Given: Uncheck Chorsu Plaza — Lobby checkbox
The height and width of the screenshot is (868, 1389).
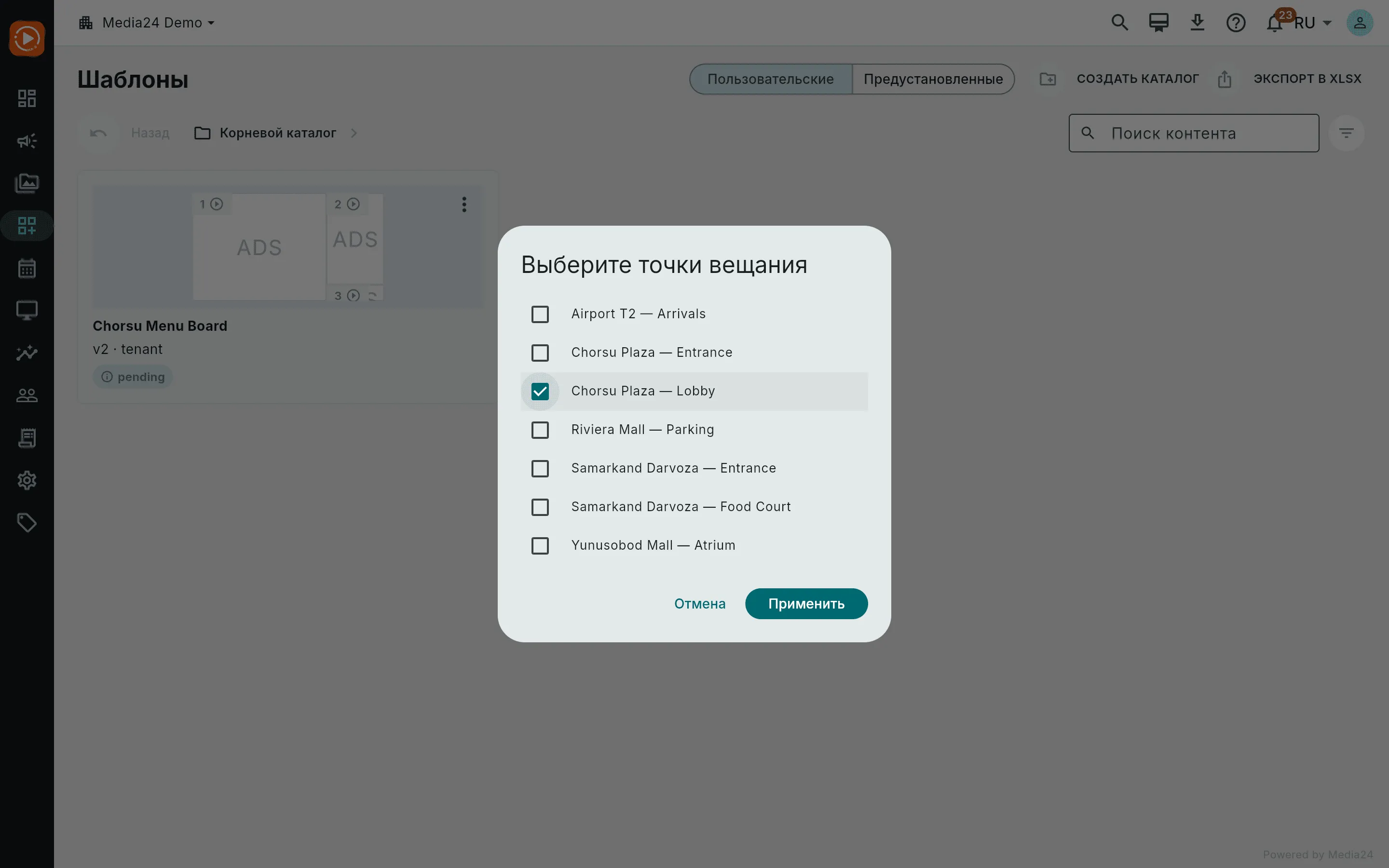Looking at the screenshot, I should pos(540,391).
